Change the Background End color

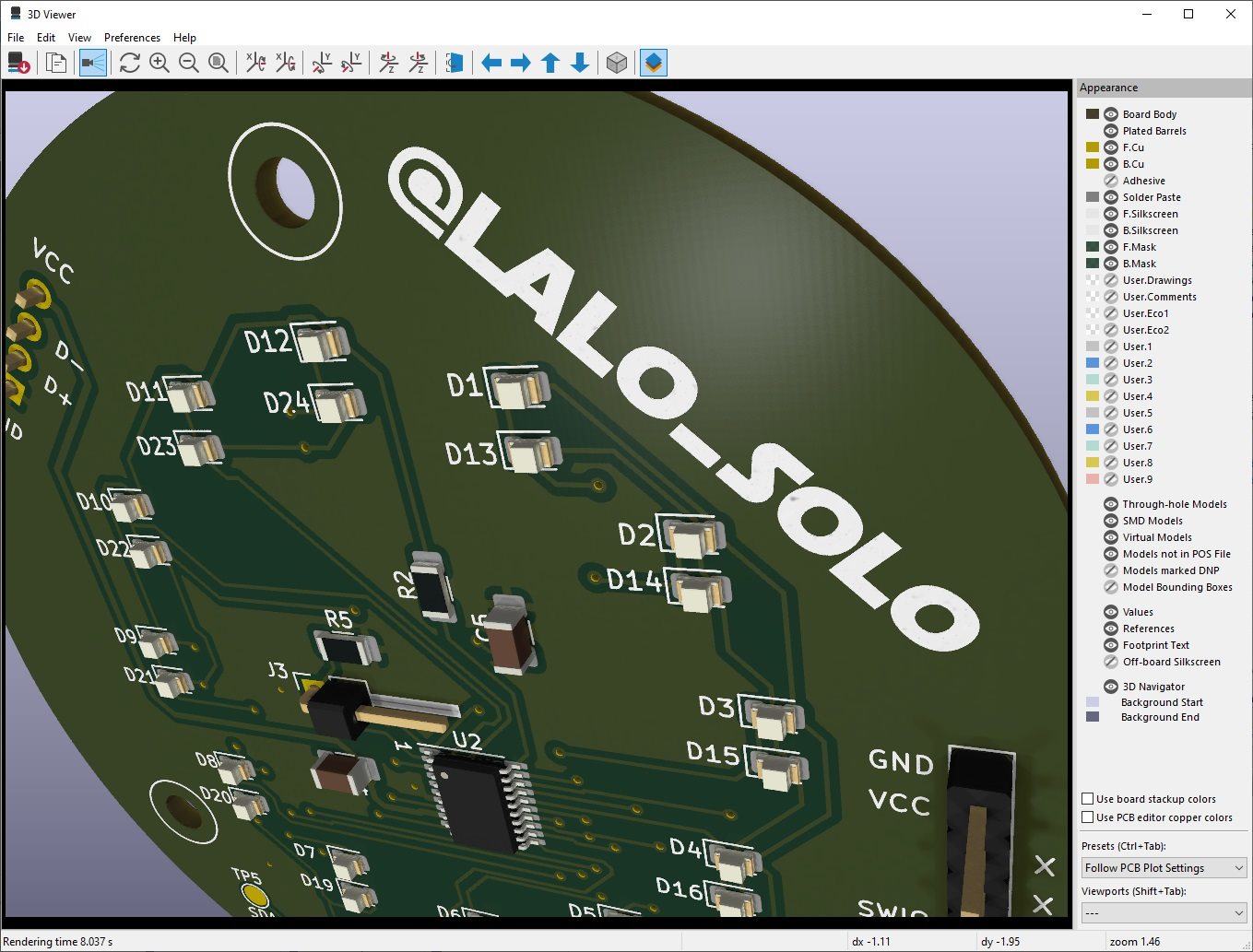tap(1093, 717)
